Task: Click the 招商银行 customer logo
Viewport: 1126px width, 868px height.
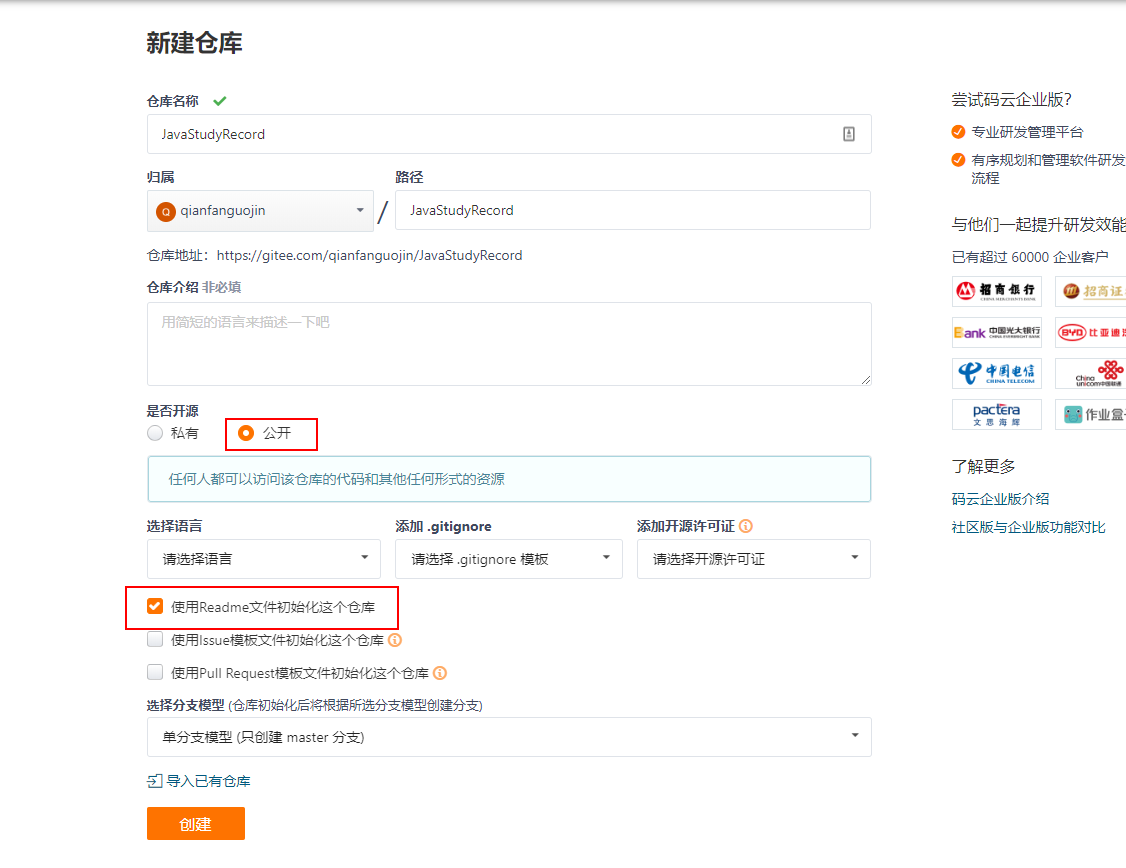Action: coord(996,291)
